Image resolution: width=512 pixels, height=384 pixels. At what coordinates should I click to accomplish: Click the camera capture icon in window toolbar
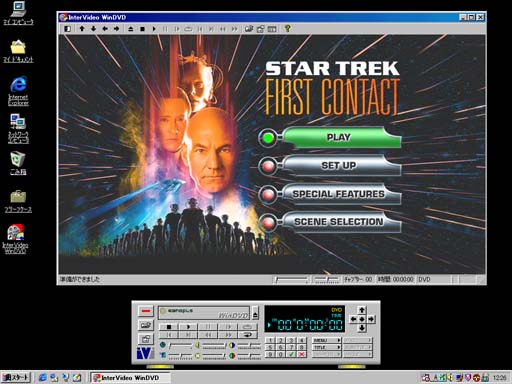pos(249,29)
